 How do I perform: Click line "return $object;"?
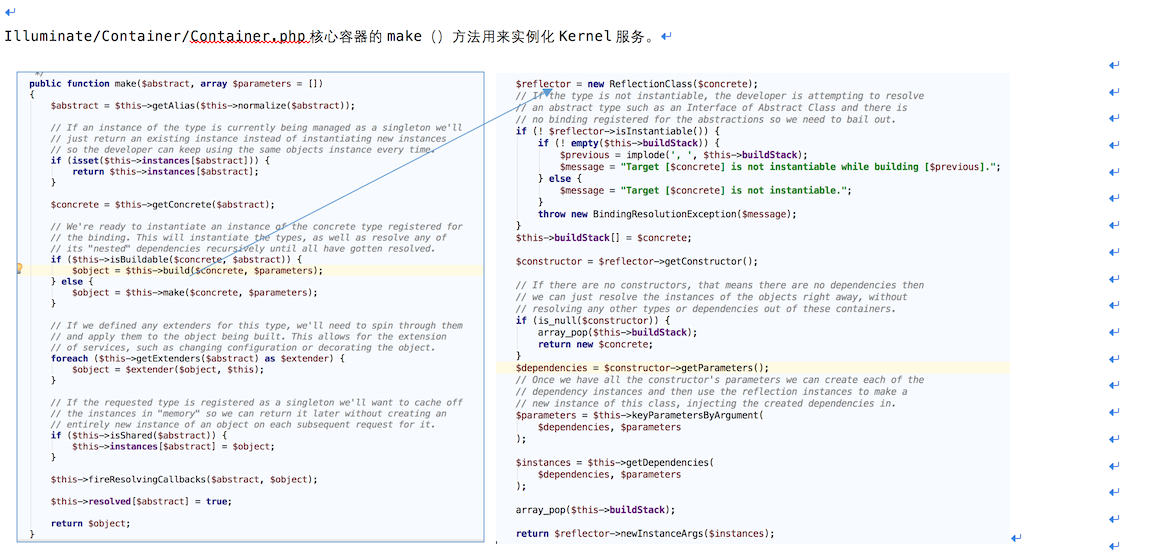point(90,523)
